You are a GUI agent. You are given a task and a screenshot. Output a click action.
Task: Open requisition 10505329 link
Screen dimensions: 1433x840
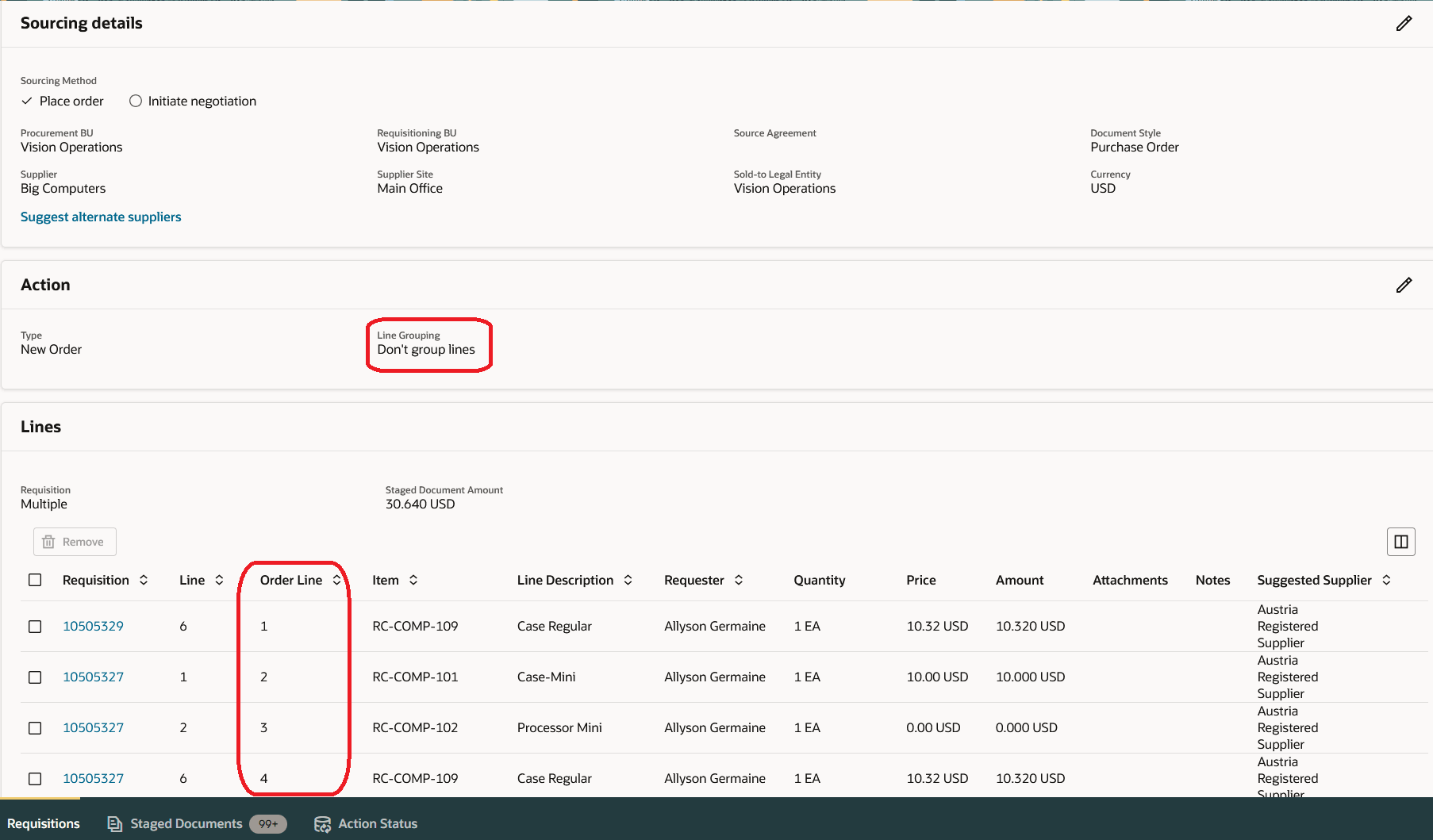click(94, 626)
